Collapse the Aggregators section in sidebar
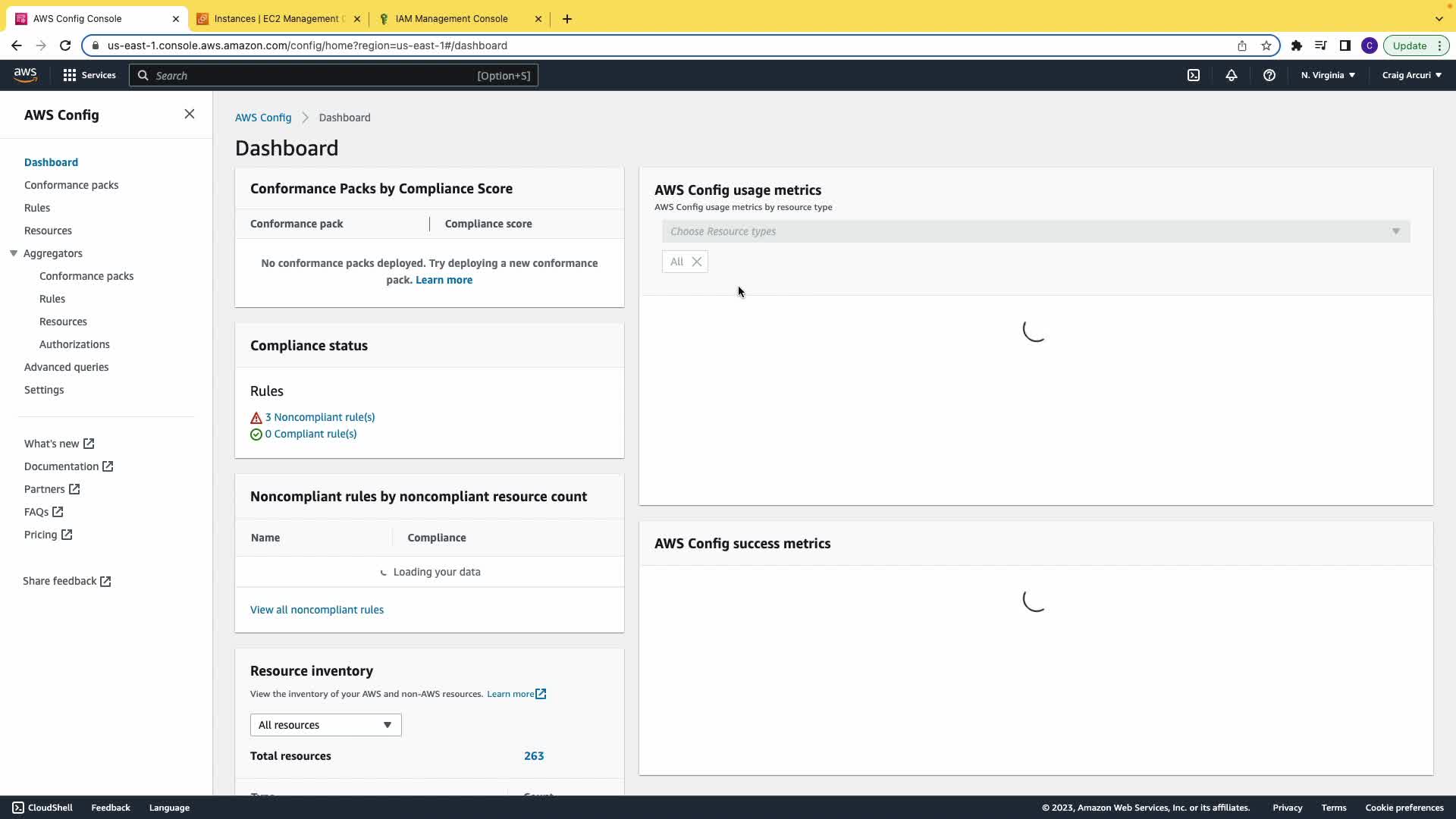Image resolution: width=1456 pixels, height=819 pixels. (14, 253)
